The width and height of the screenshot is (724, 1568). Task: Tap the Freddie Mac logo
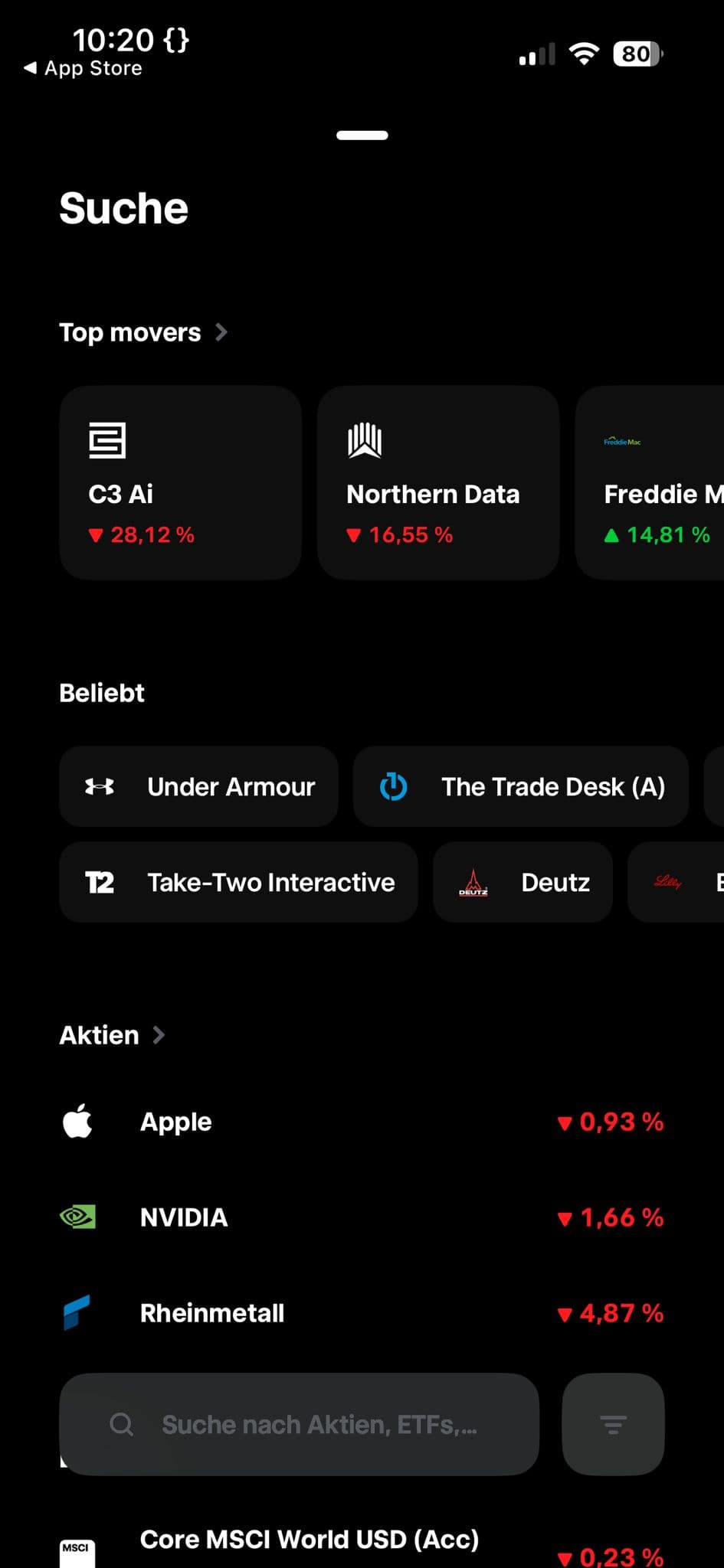622,442
